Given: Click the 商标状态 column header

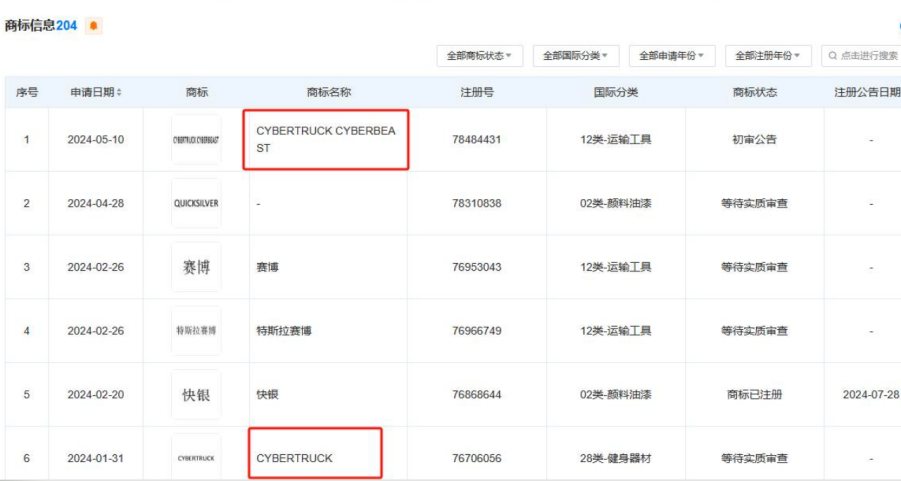Looking at the screenshot, I should (754, 92).
